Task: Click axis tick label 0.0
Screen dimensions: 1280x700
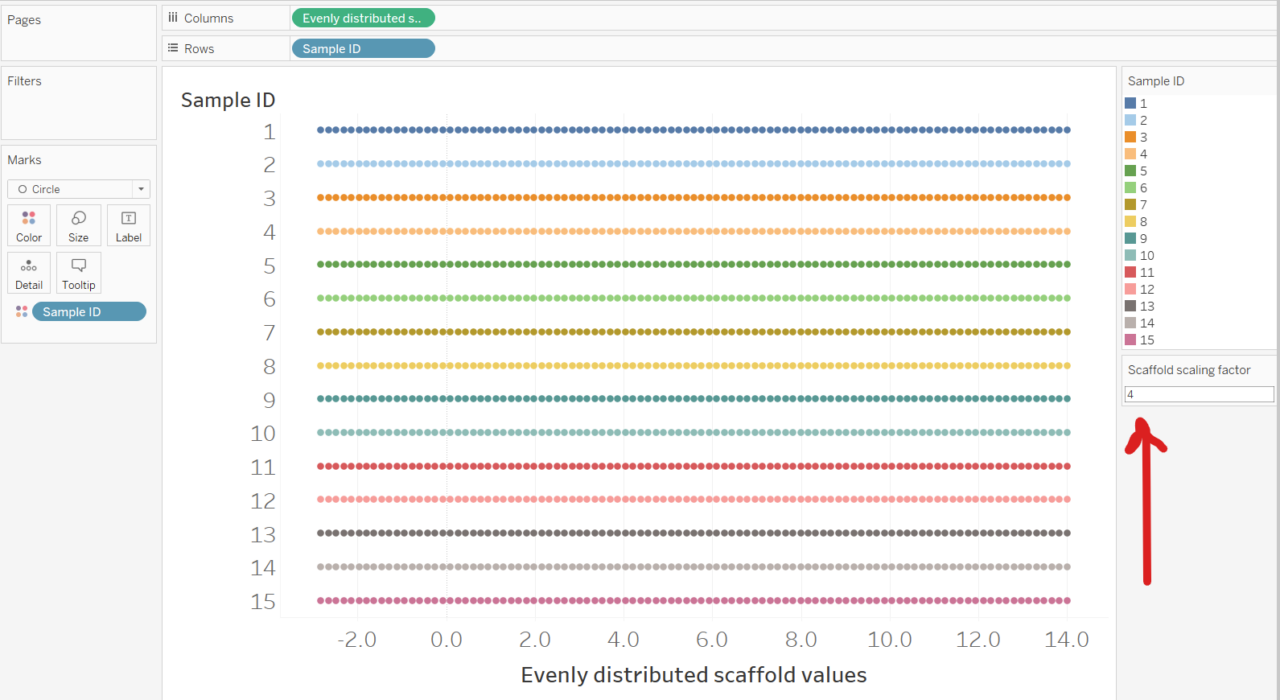Action: (x=446, y=640)
